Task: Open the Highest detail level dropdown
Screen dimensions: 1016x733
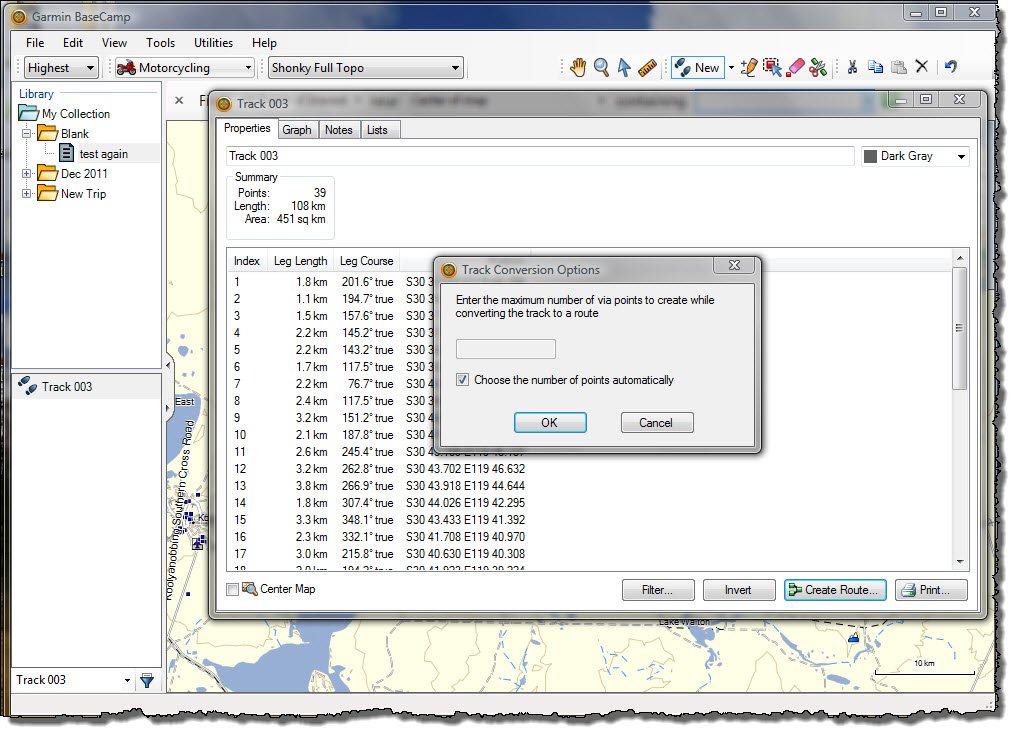Action: pyautogui.click(x=61, y=67)
